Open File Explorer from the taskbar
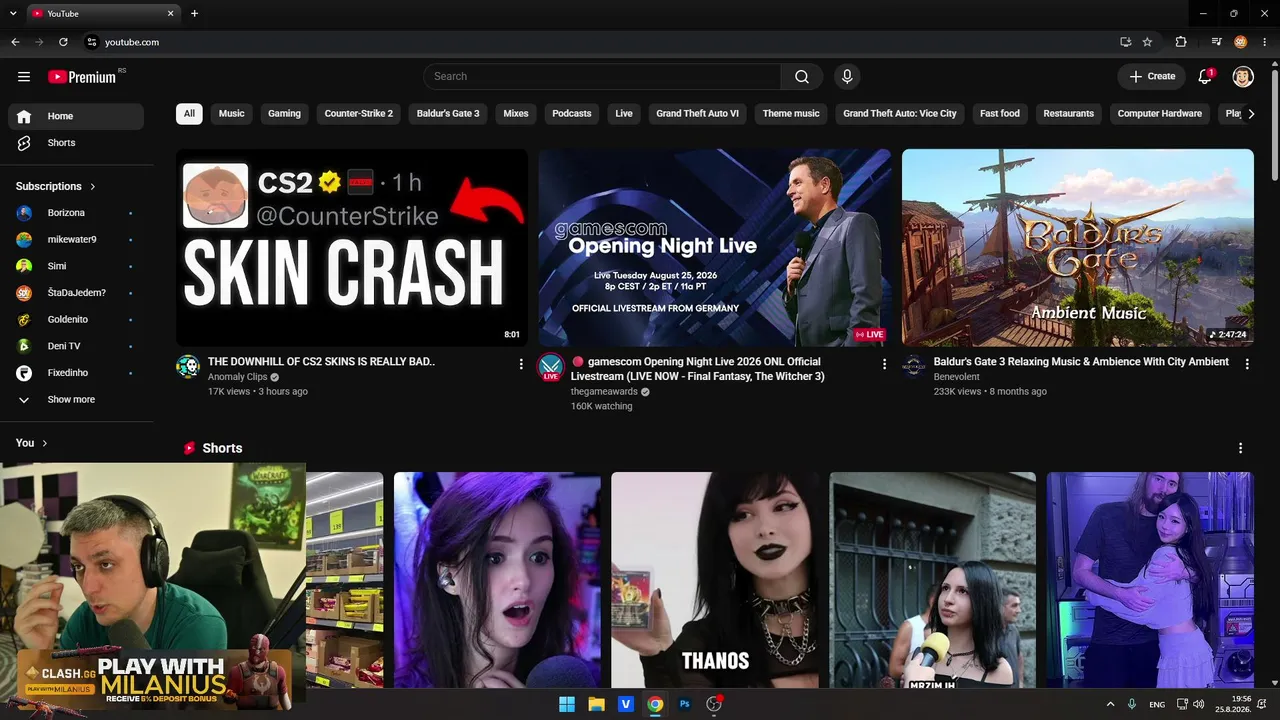 pos(596,704)
